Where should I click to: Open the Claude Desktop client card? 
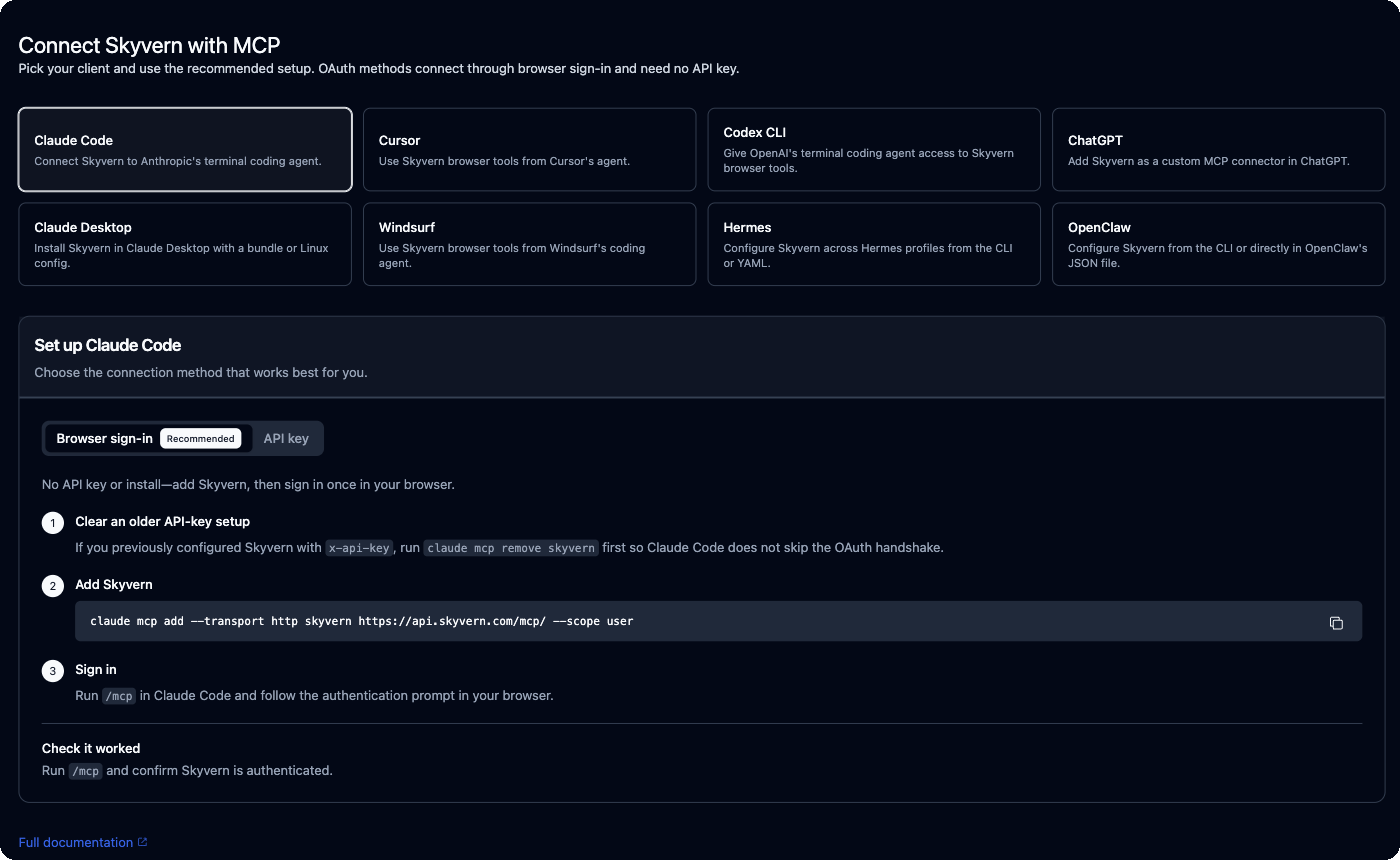[x=185, y=244]
